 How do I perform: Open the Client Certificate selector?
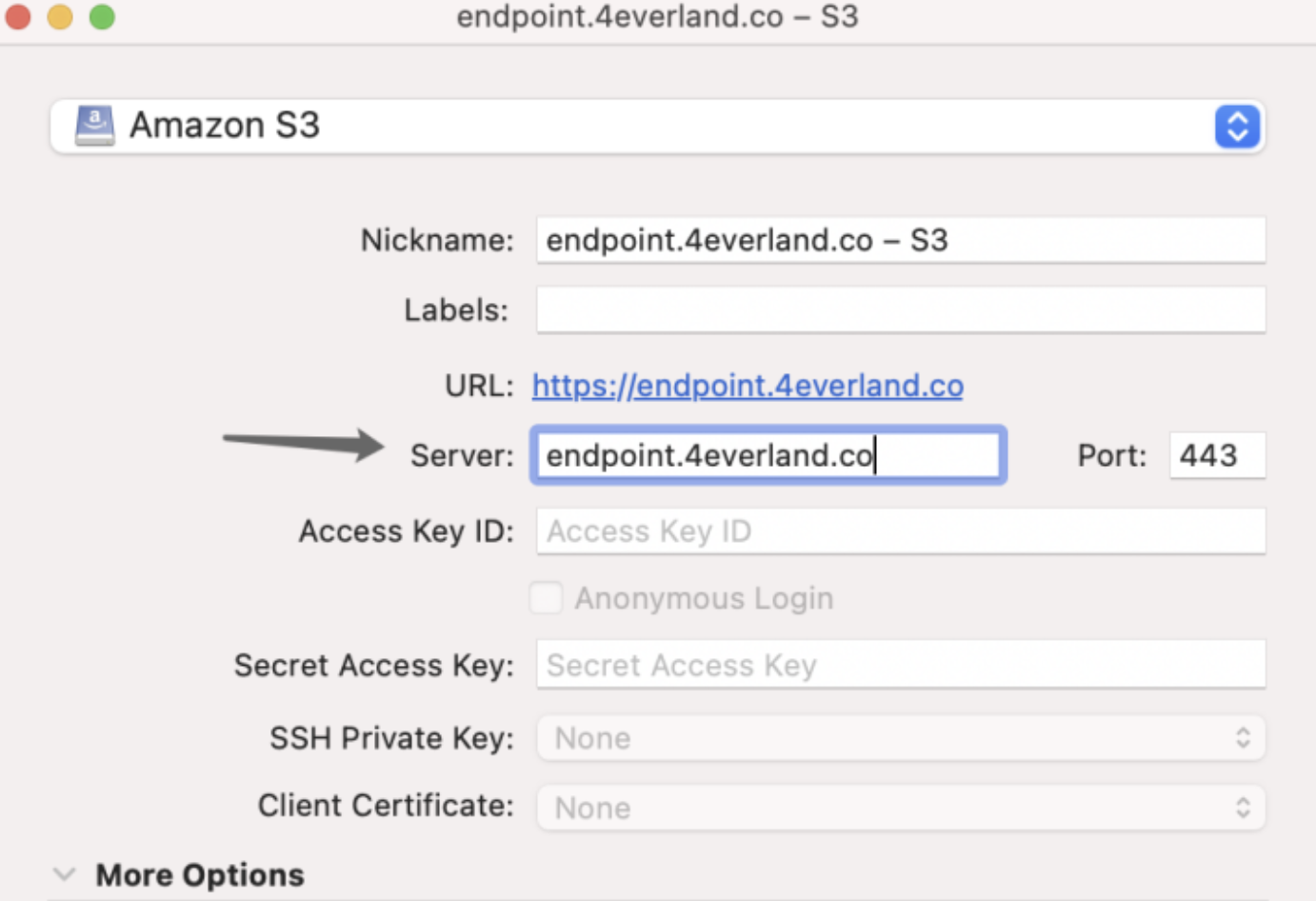[900, 806]
